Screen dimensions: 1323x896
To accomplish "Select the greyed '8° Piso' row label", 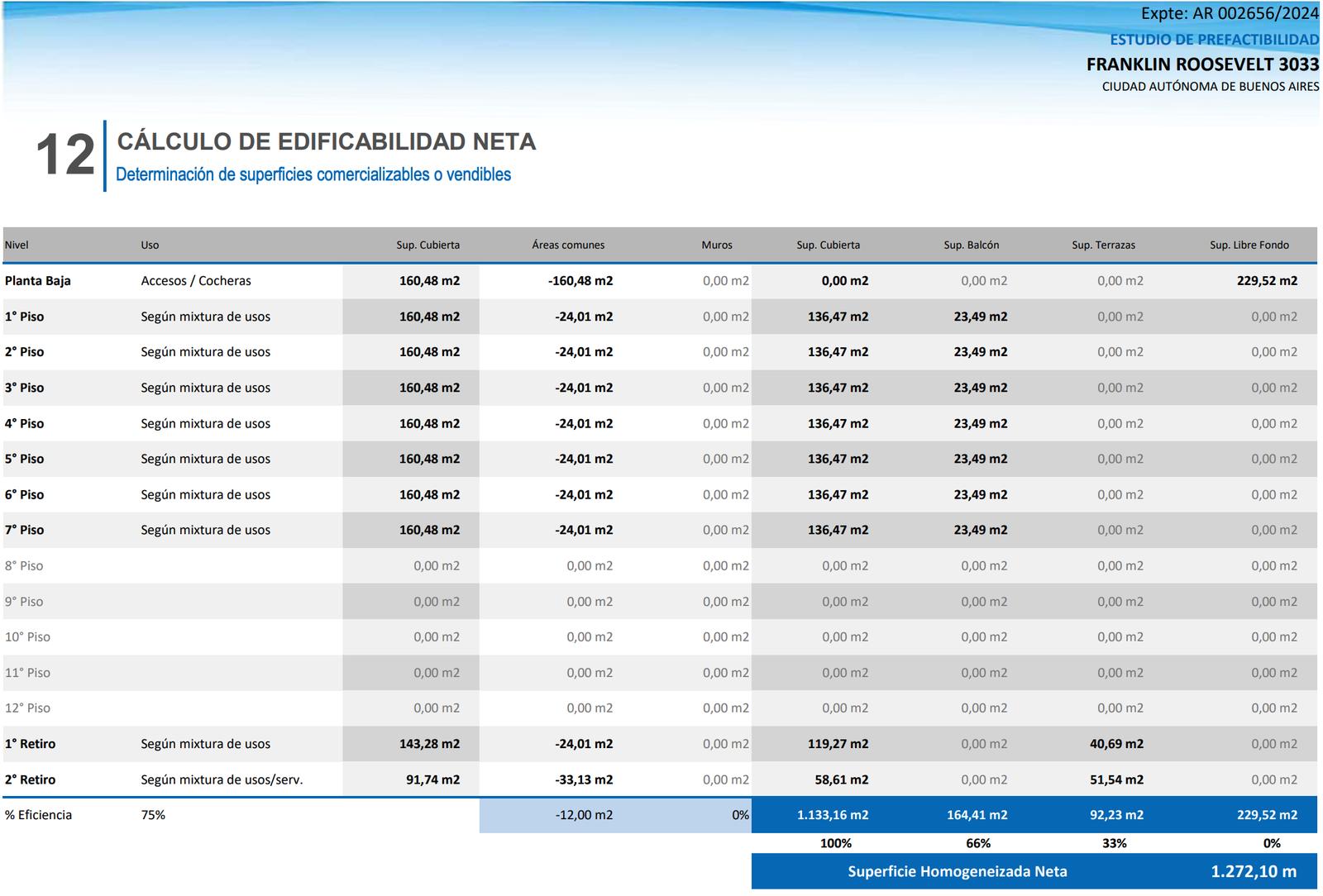I will click(x=24, y=566).
